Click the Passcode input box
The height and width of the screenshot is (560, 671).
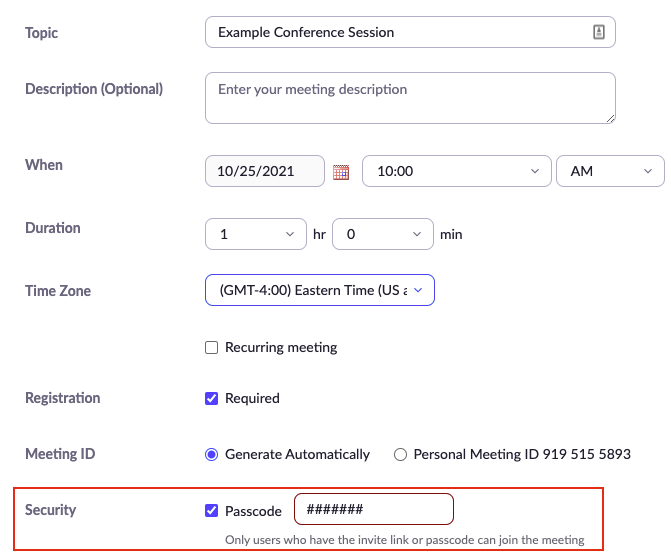click(x=373, y=510)
